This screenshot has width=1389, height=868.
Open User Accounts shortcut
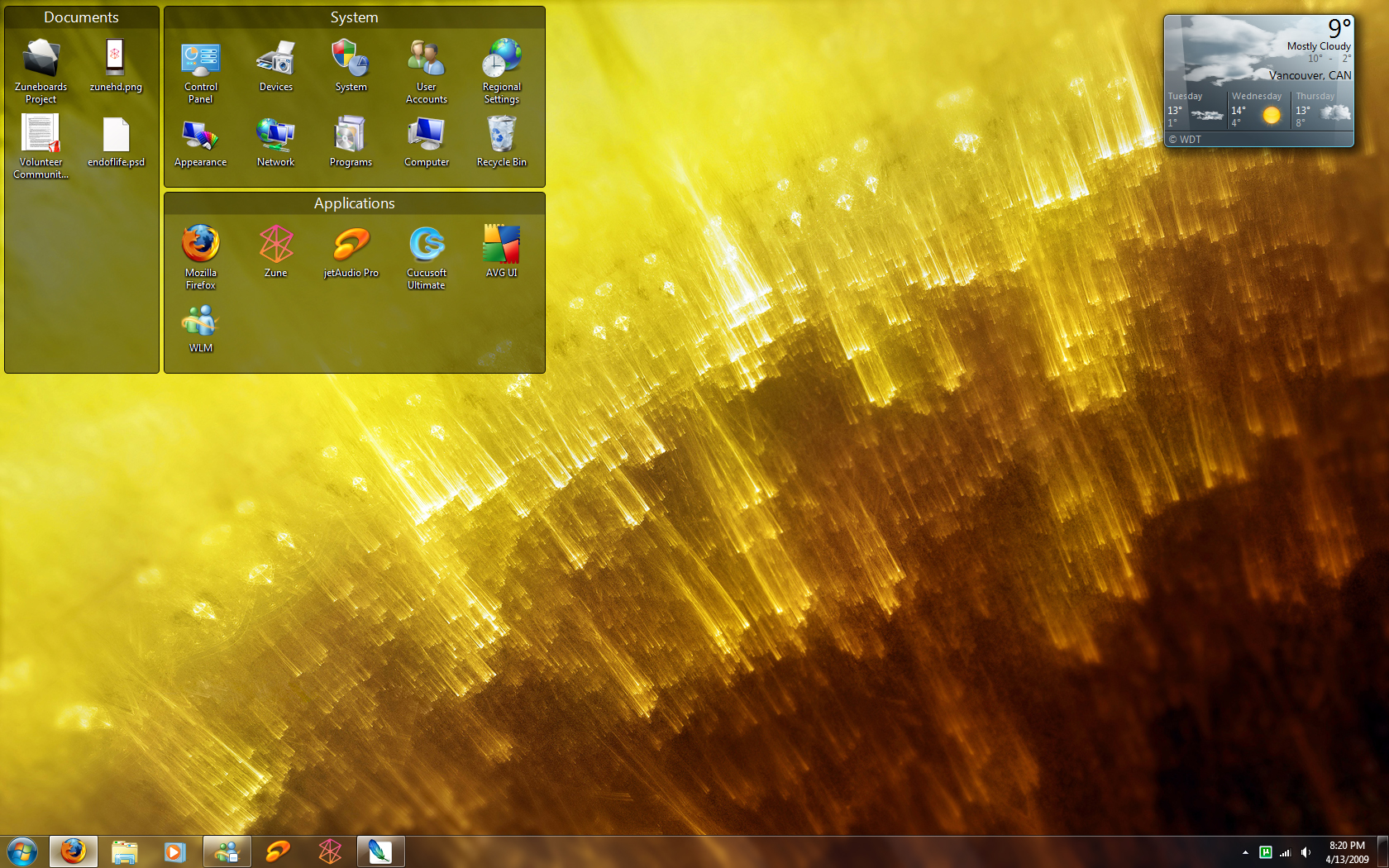427,72
